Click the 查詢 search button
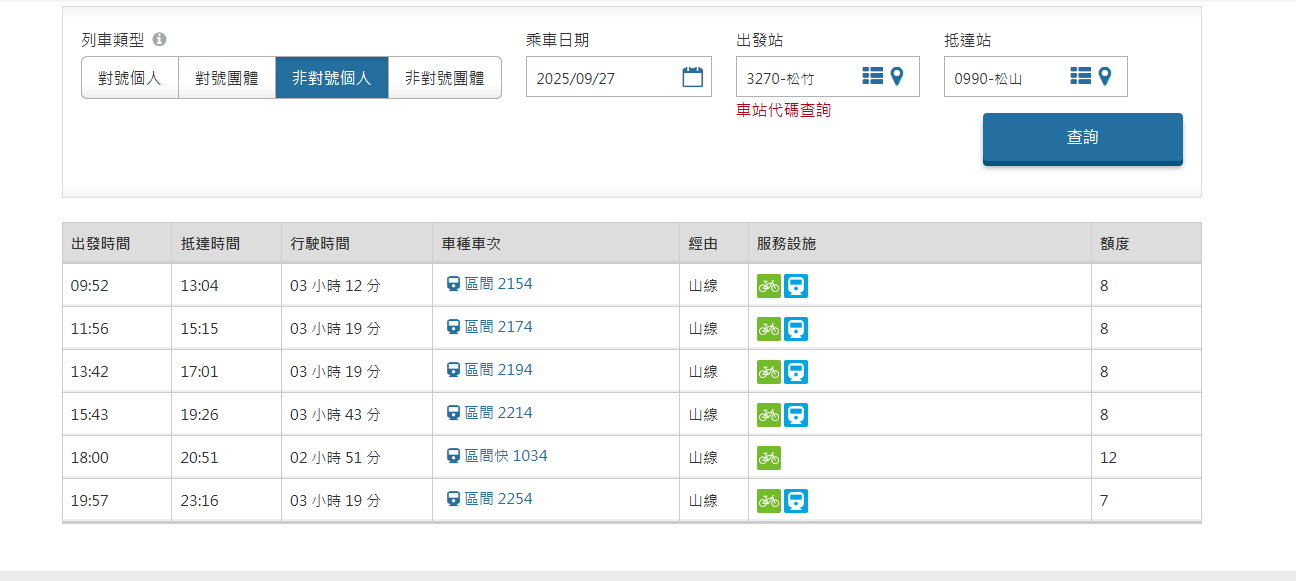This screenshot has width=1296, height=581. tap(1082, 138)
